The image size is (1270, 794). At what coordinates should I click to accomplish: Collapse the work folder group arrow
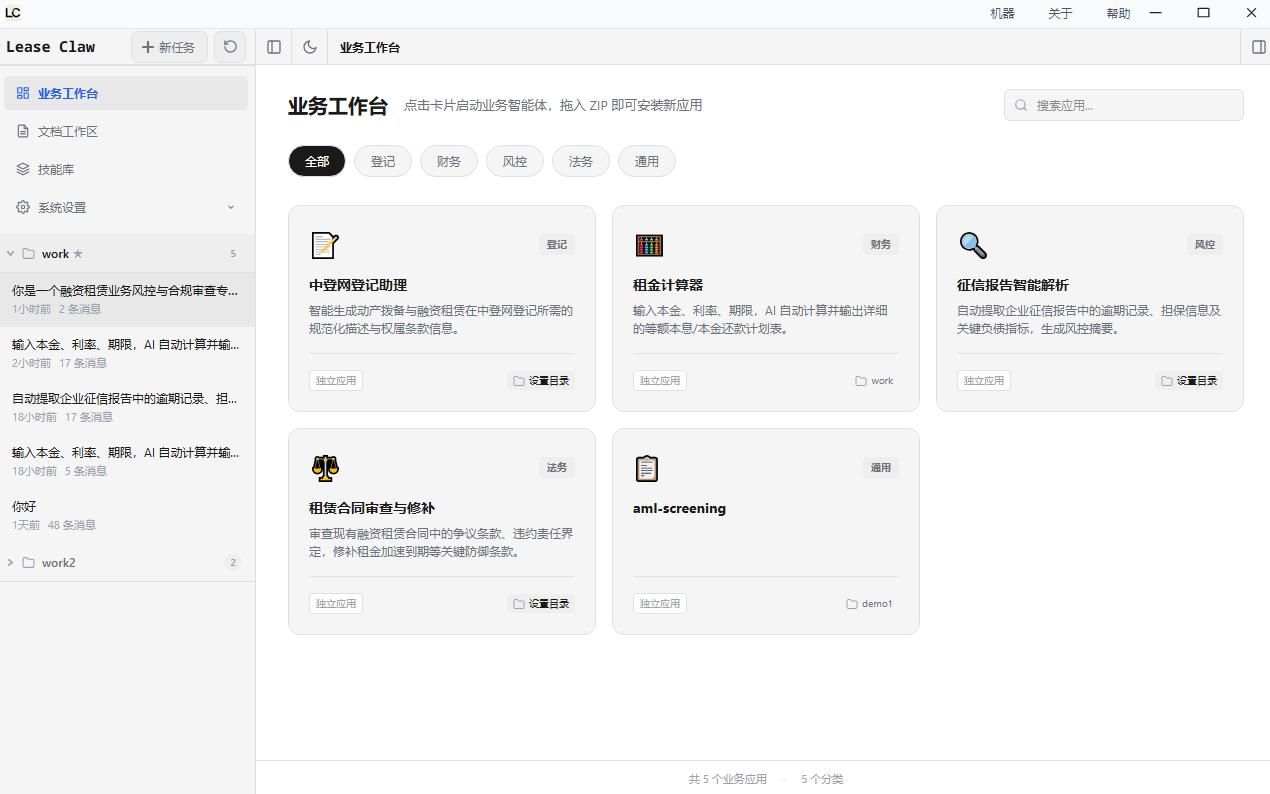(10, 254)
